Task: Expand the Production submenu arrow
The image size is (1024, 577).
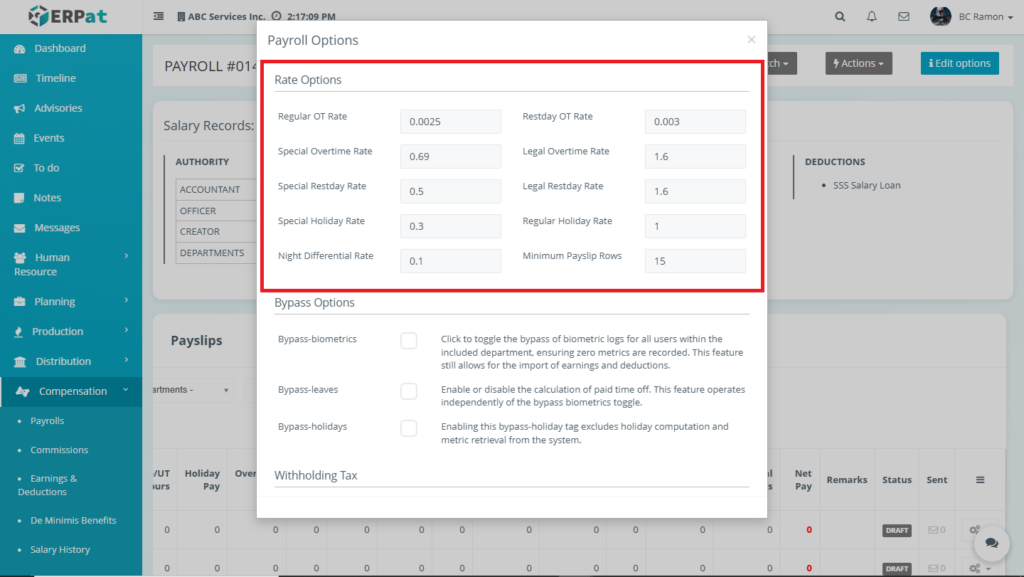Action: 127,330
